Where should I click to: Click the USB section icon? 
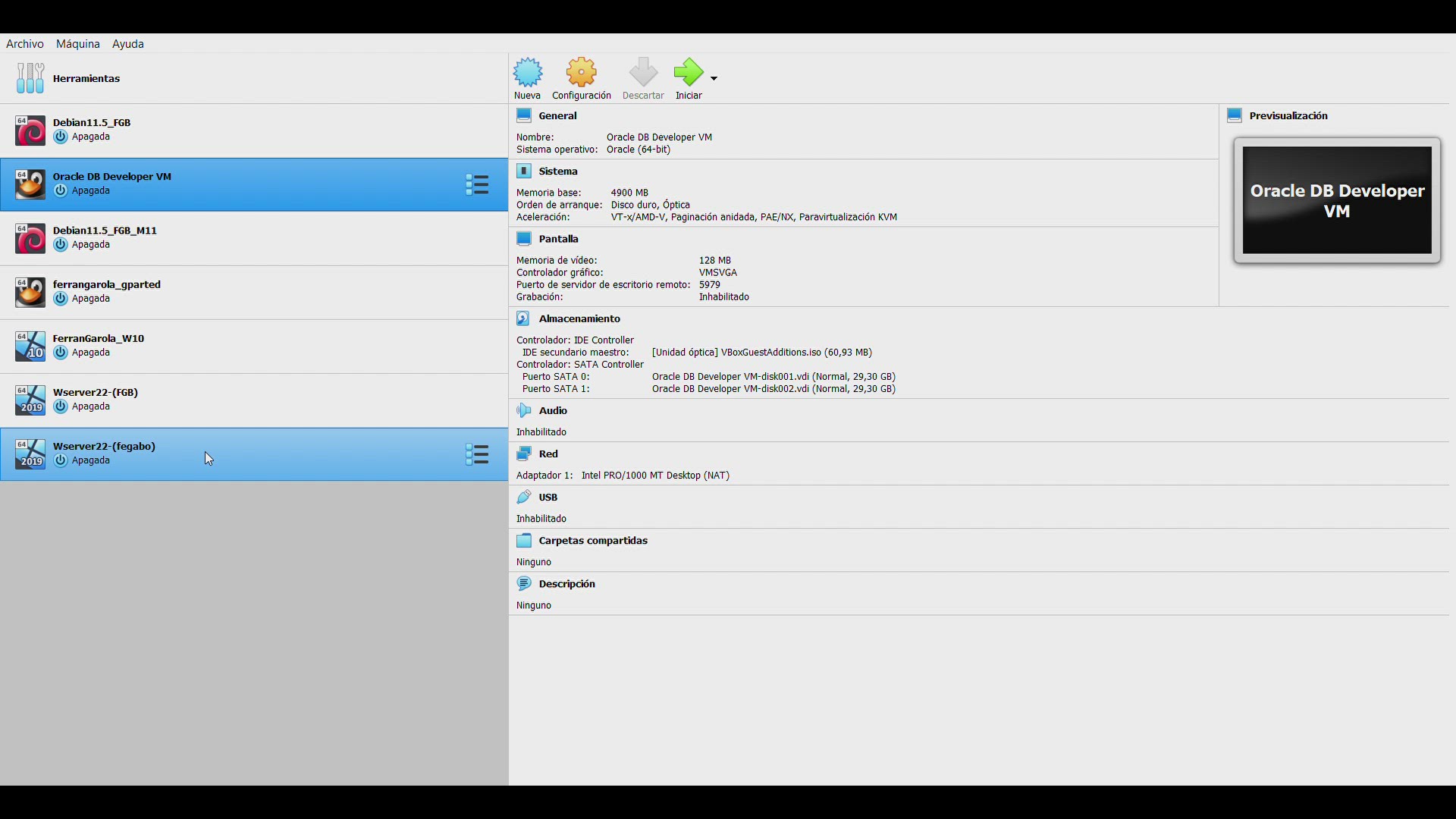coord(523,497)
